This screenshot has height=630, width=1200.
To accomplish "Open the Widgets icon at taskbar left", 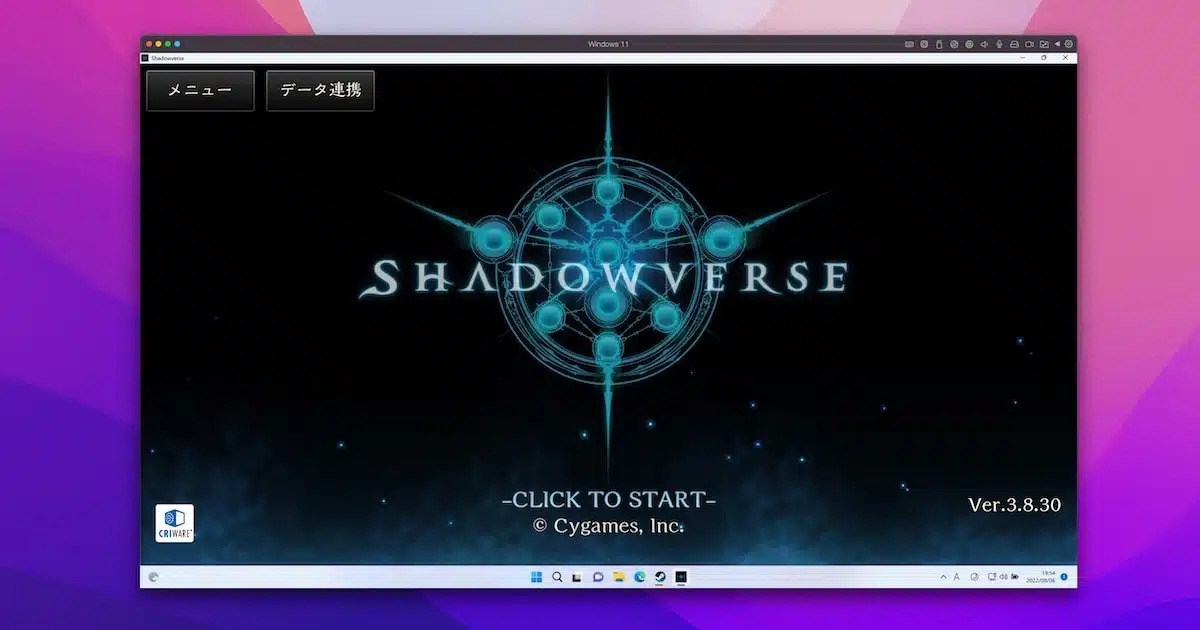I will [x=154, y=577].
